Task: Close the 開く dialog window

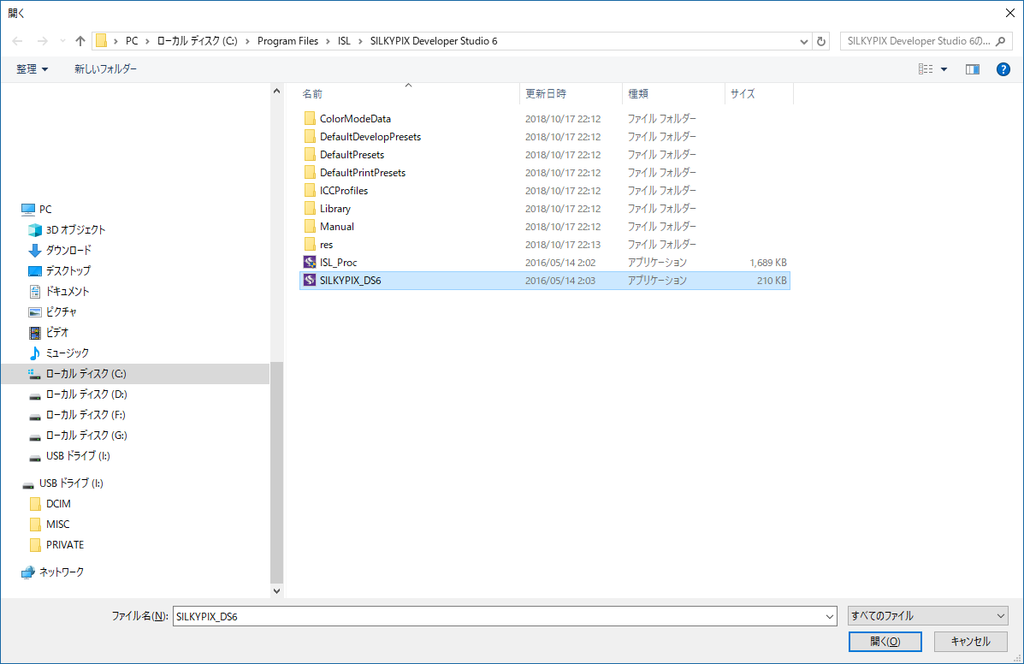Action: coord(1009,12)
